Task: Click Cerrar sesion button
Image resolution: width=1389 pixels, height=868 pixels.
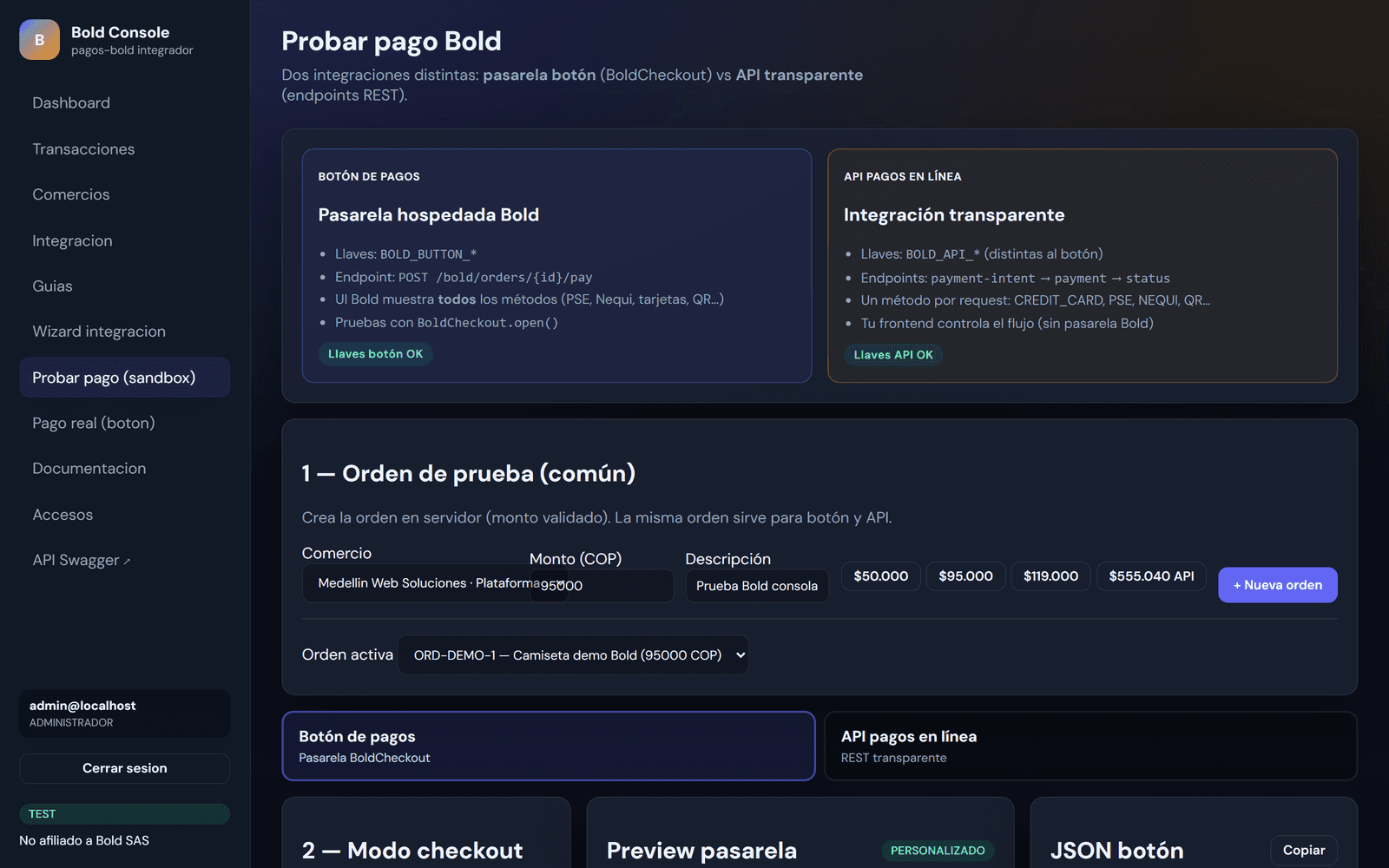Action: [124, 768]
